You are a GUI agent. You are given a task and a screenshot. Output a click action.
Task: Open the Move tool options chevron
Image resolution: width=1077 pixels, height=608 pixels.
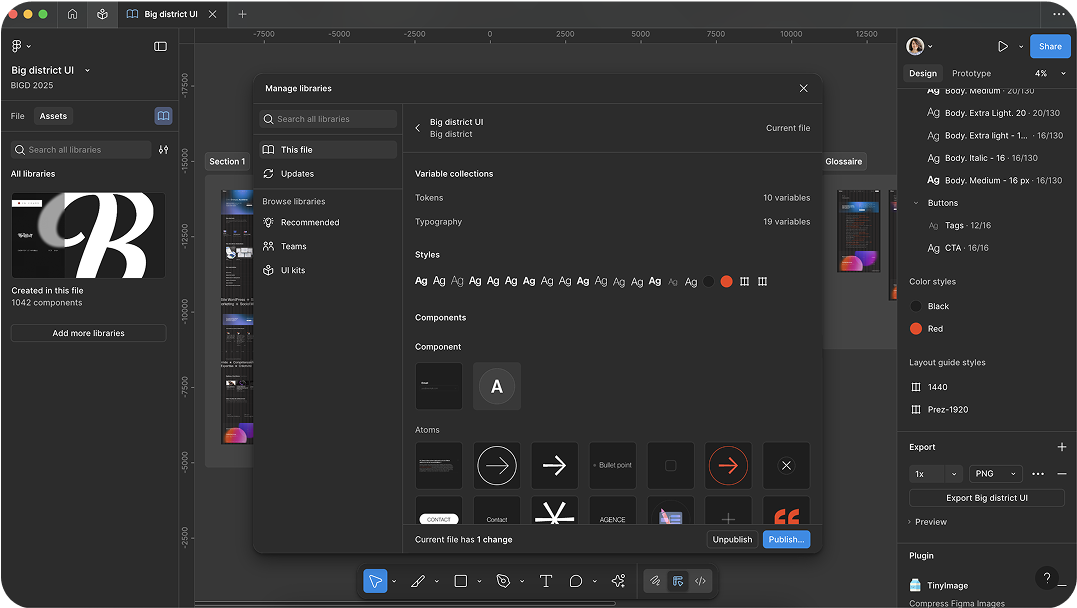394,581
